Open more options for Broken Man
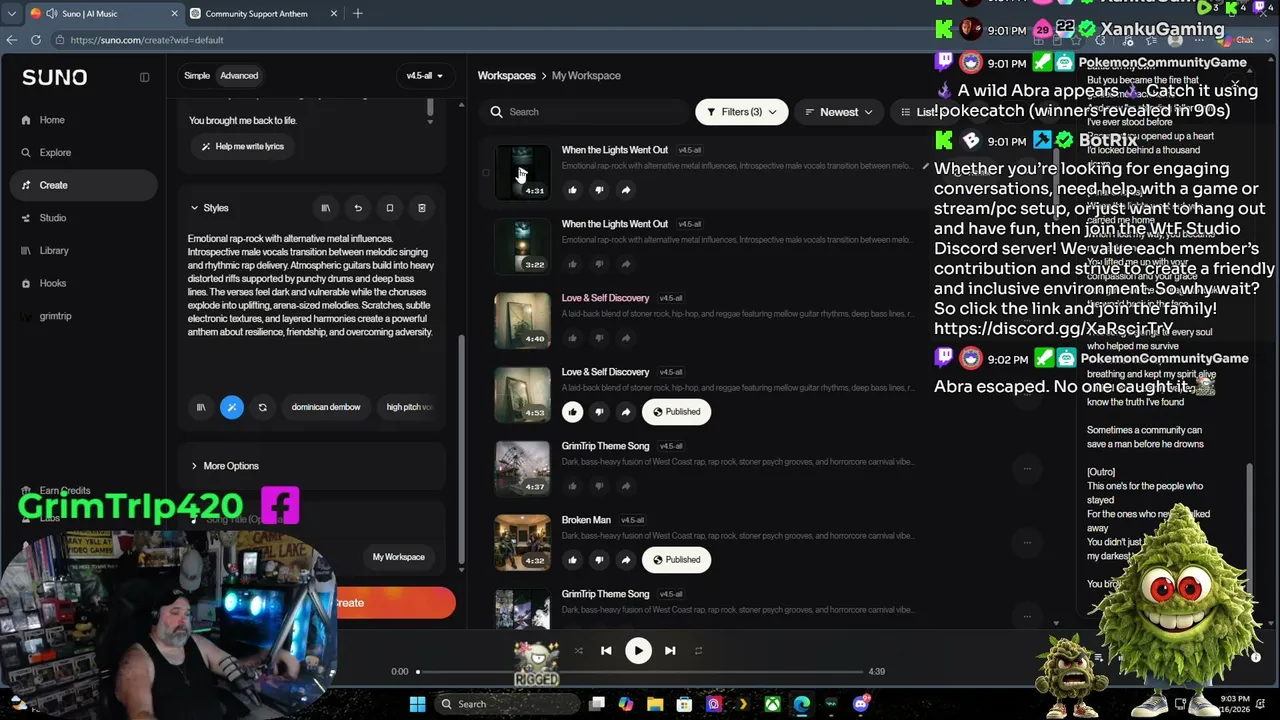Viewport: 1280px width, 720px height. pos(1027,542)
